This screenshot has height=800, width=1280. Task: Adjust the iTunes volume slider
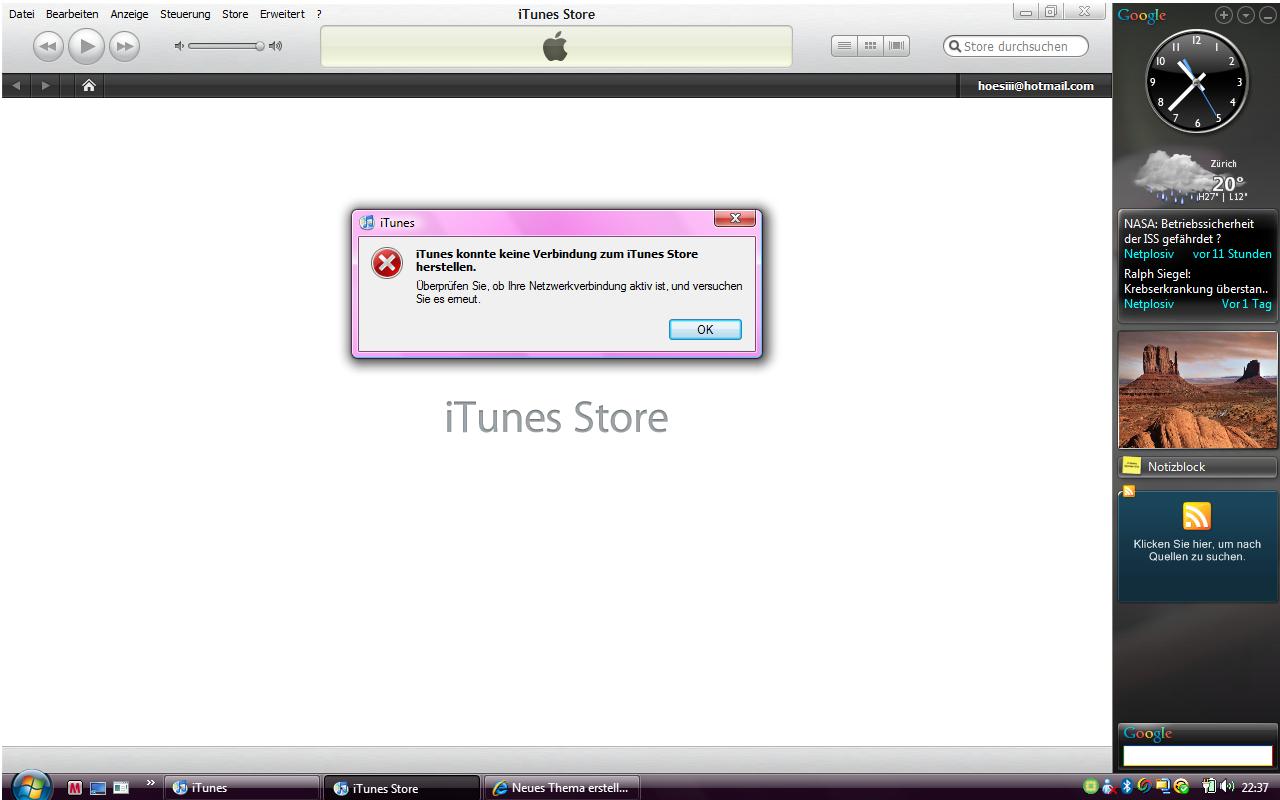click(226, 46)
